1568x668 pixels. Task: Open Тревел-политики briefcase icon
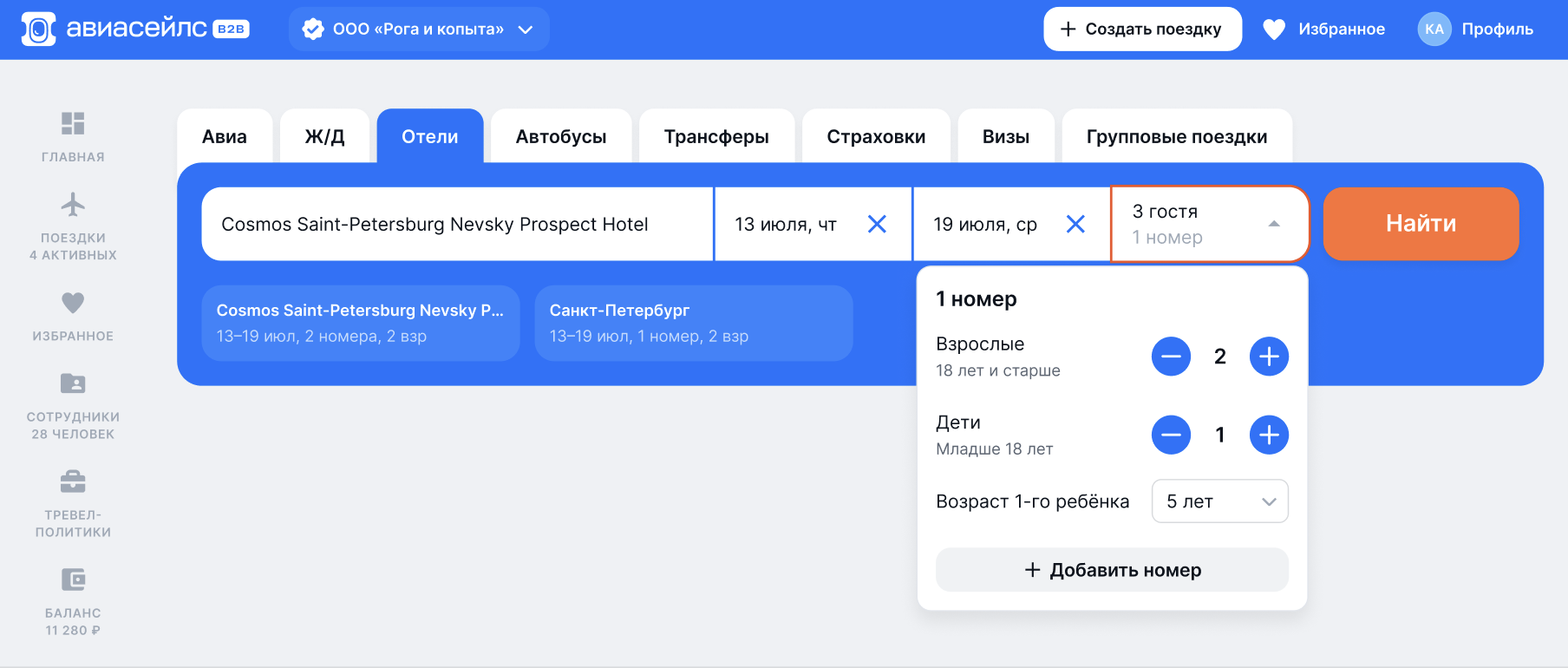coord(73,481)
